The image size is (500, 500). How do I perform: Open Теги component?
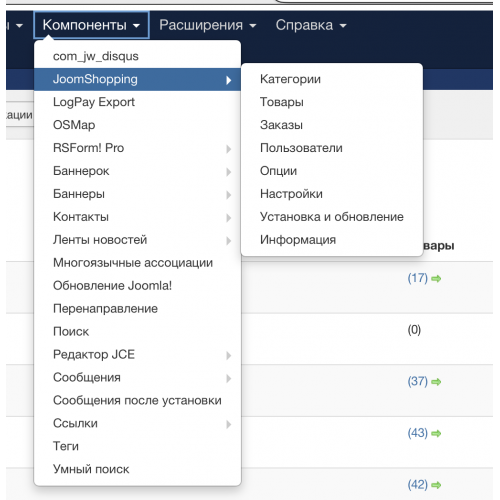137,447
